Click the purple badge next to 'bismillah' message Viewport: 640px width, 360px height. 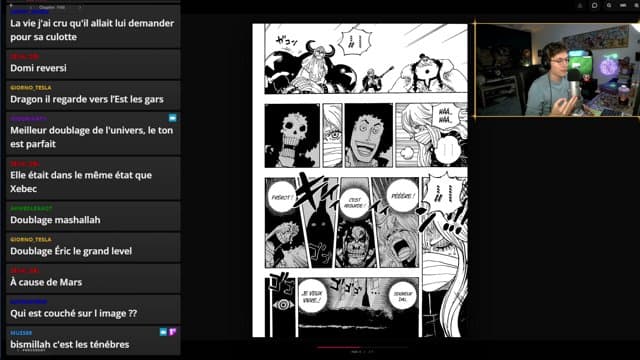pos(173,332)
